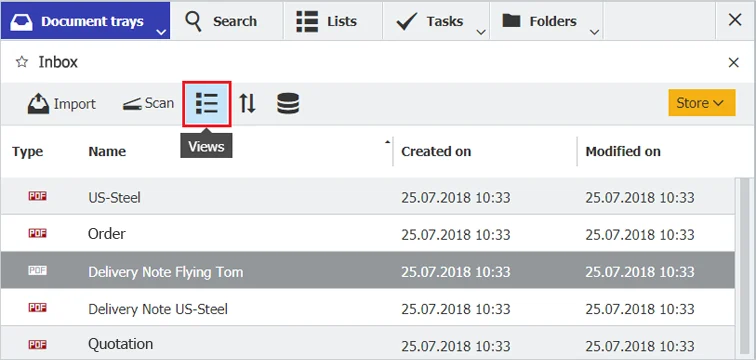
Task: Close the top tab bar panel
Action: coord(735,20)
